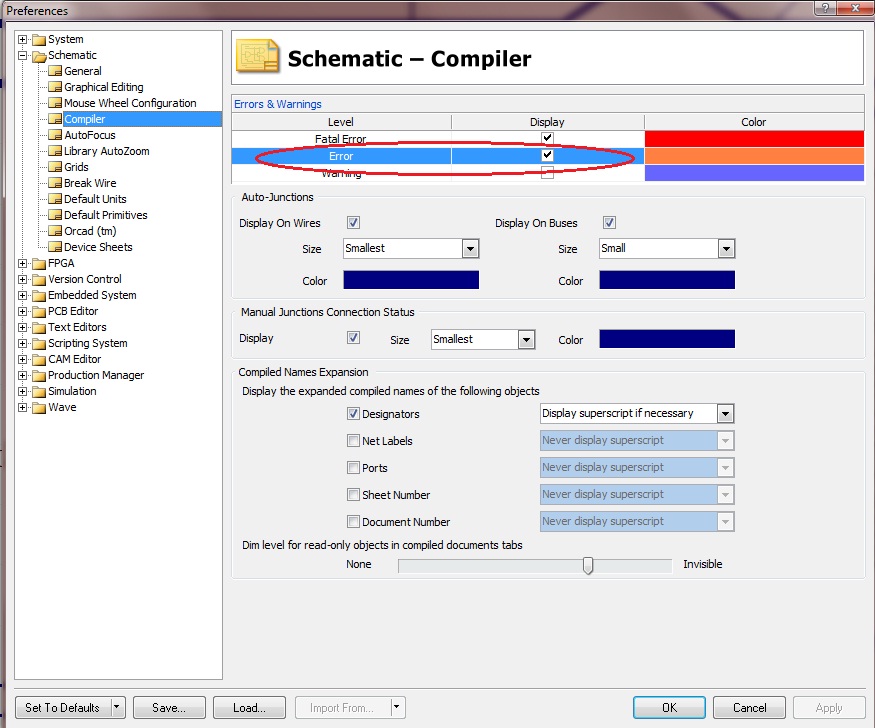The height and width of the screenshot is (728, 875).
Task: Click the Device Sheets page icon
Action: (x=55, y=247)
